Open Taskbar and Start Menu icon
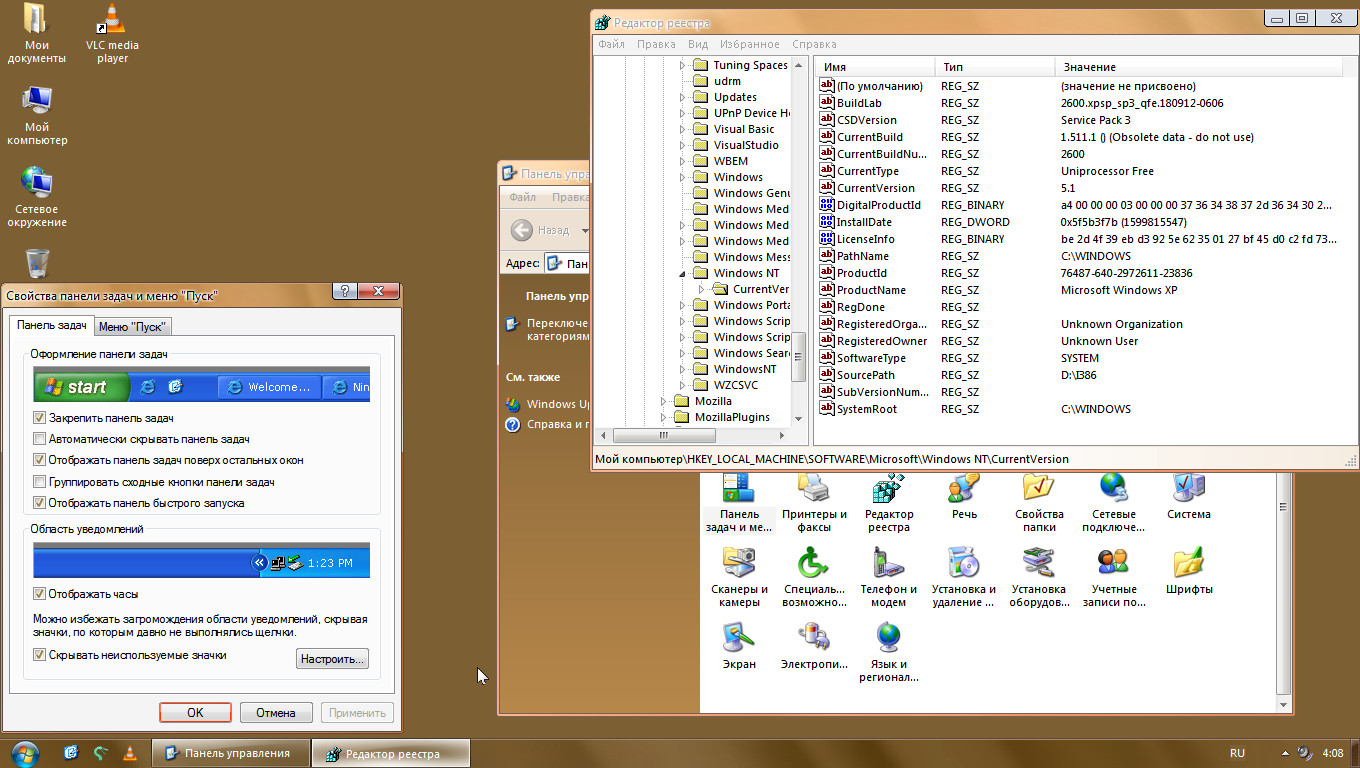Viewport: 1360px width, 768px height. click(x=739, y=502)
